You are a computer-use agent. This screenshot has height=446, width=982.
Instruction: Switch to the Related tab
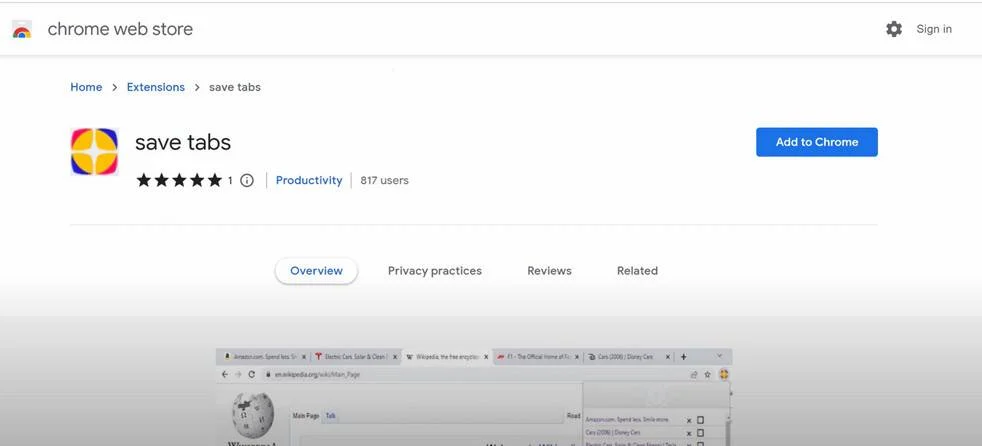coord(637,271)
